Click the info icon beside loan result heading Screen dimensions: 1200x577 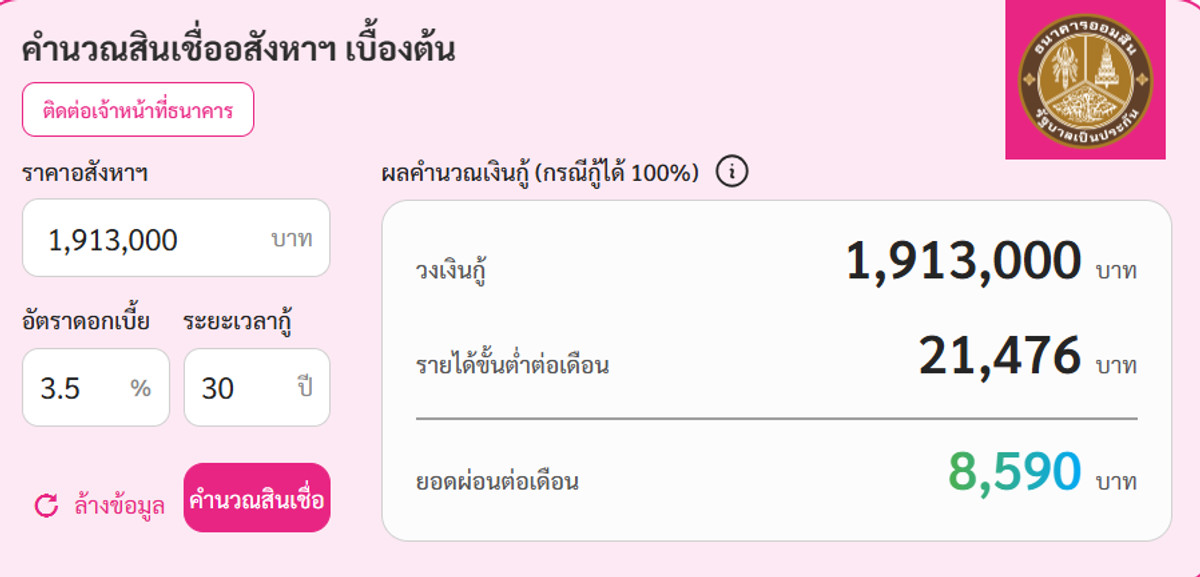732,172
